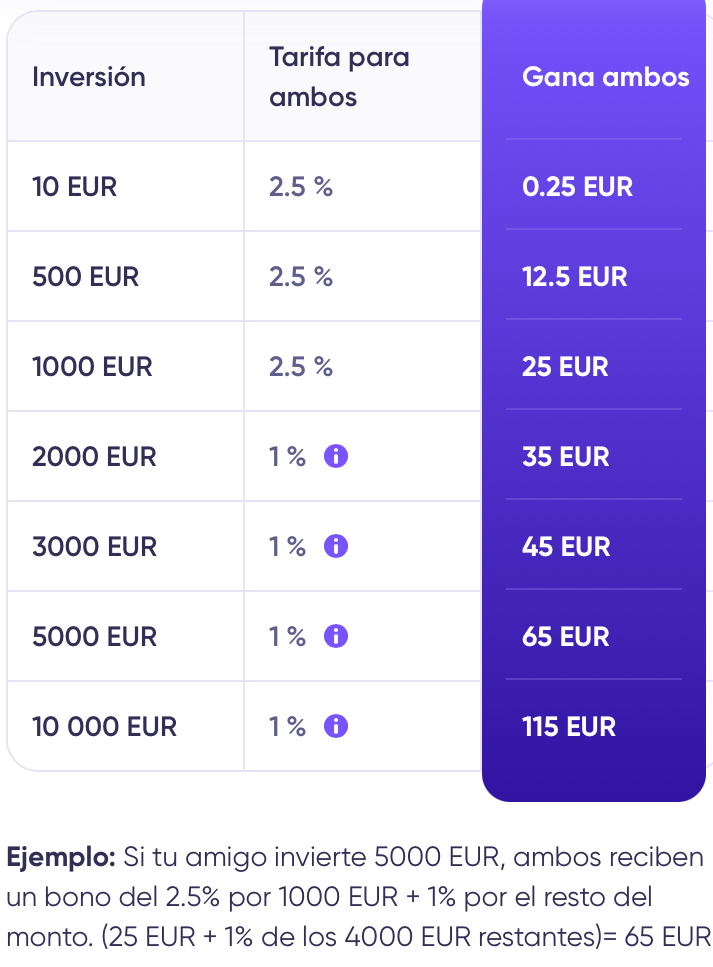Click the 0.25 EUR reward value
The height and width of the screenshot is (967, 713).
[x=577, y=187]
